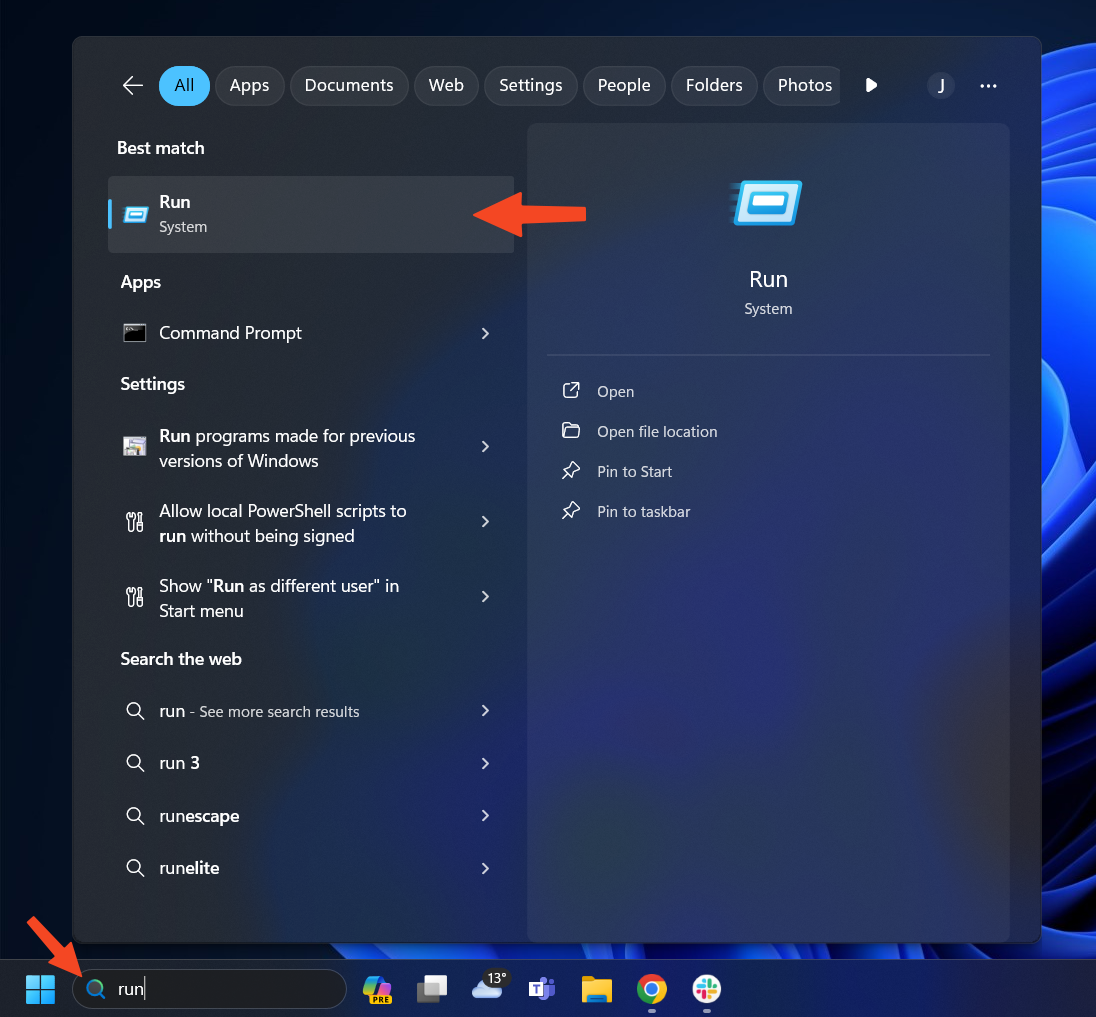Choose Pin to Start for Run

pyautogui.click(x=634, y=472)
